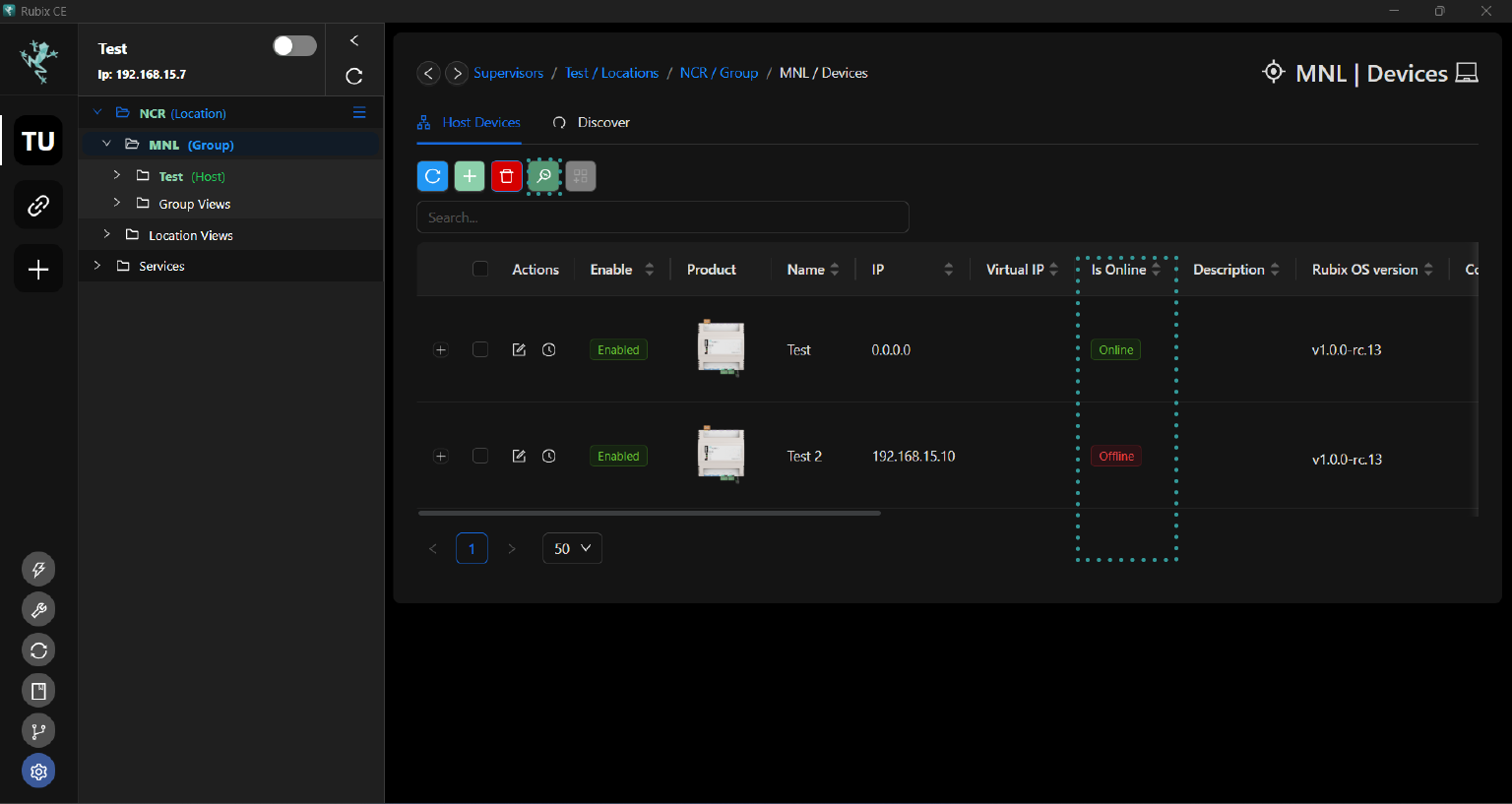Image resolution: width=1512 pixels, height=804 pixels.
Task: Tick checkbox for Test device row
Action: coord(480,349)
